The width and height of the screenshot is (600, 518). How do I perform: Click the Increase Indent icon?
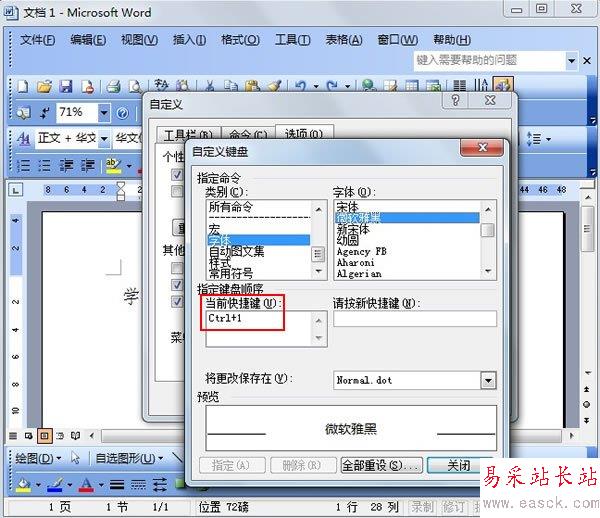(88, 165)
